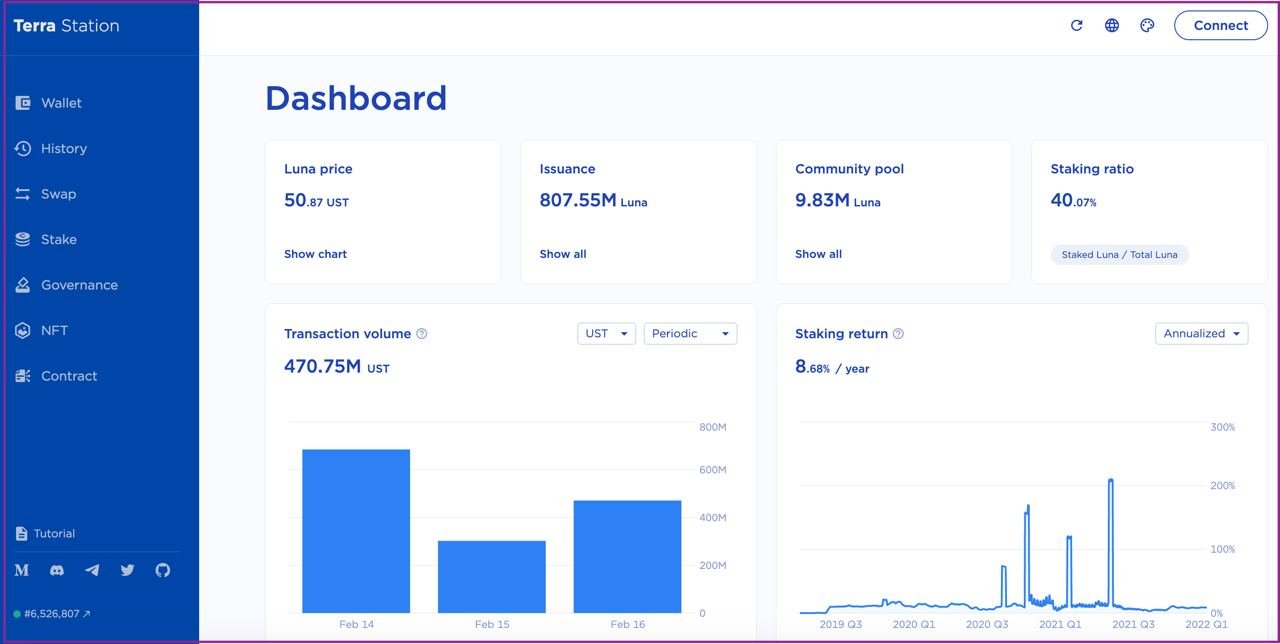Click the NFT hexagon icon
Image resolution: width=1280 pixels, height=644 pixels.
[23, 330]
